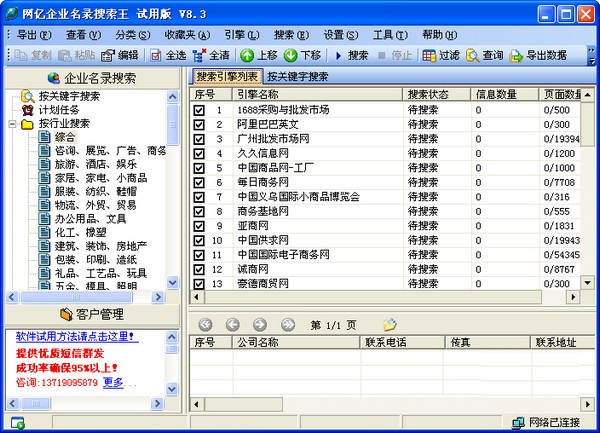Click the 公司名称 column header

[296, 342]
